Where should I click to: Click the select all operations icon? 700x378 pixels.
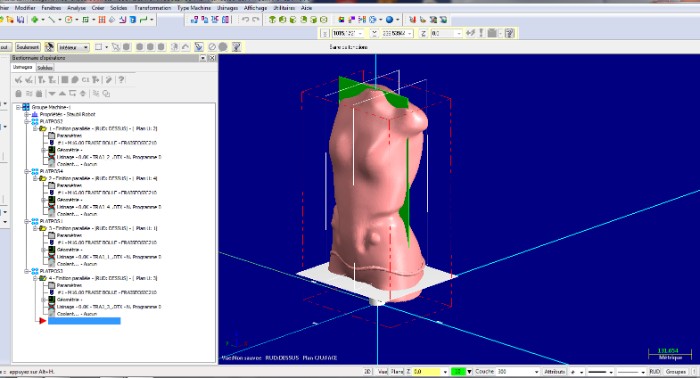(x=18, y=80)
